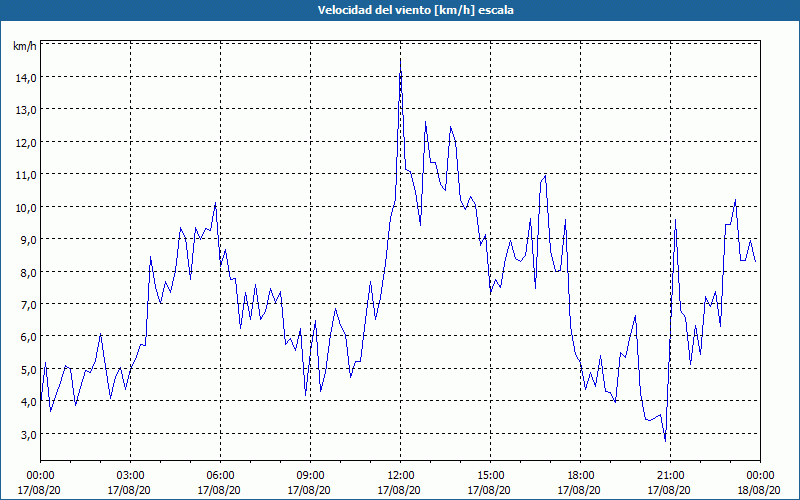This screenshot has width=800, height=500.
Task: Click the 14,0 y-axis label
Action: (26, 78)
